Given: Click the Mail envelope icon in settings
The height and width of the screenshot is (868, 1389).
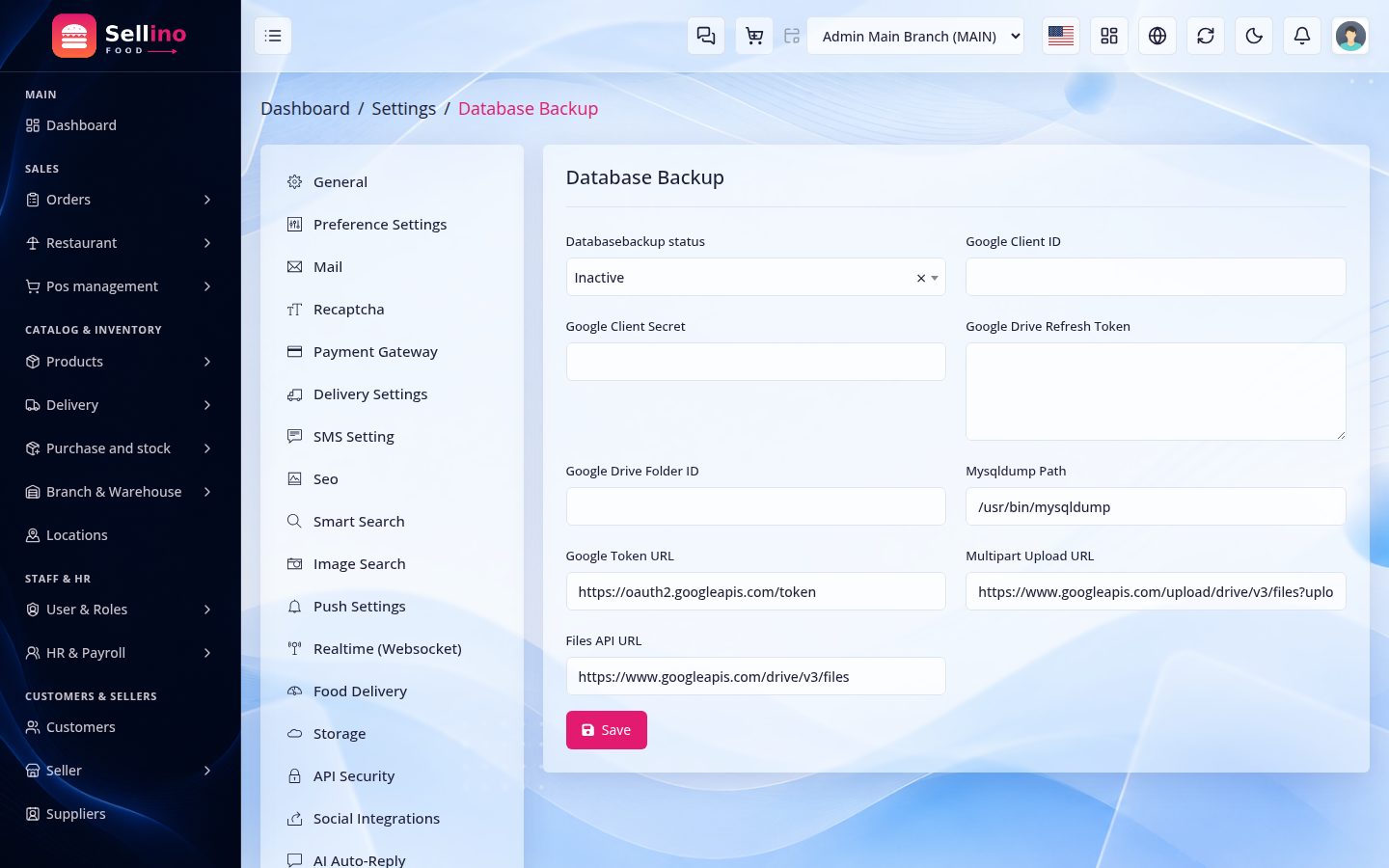Looking at the screenshot, I should point(295,267).
